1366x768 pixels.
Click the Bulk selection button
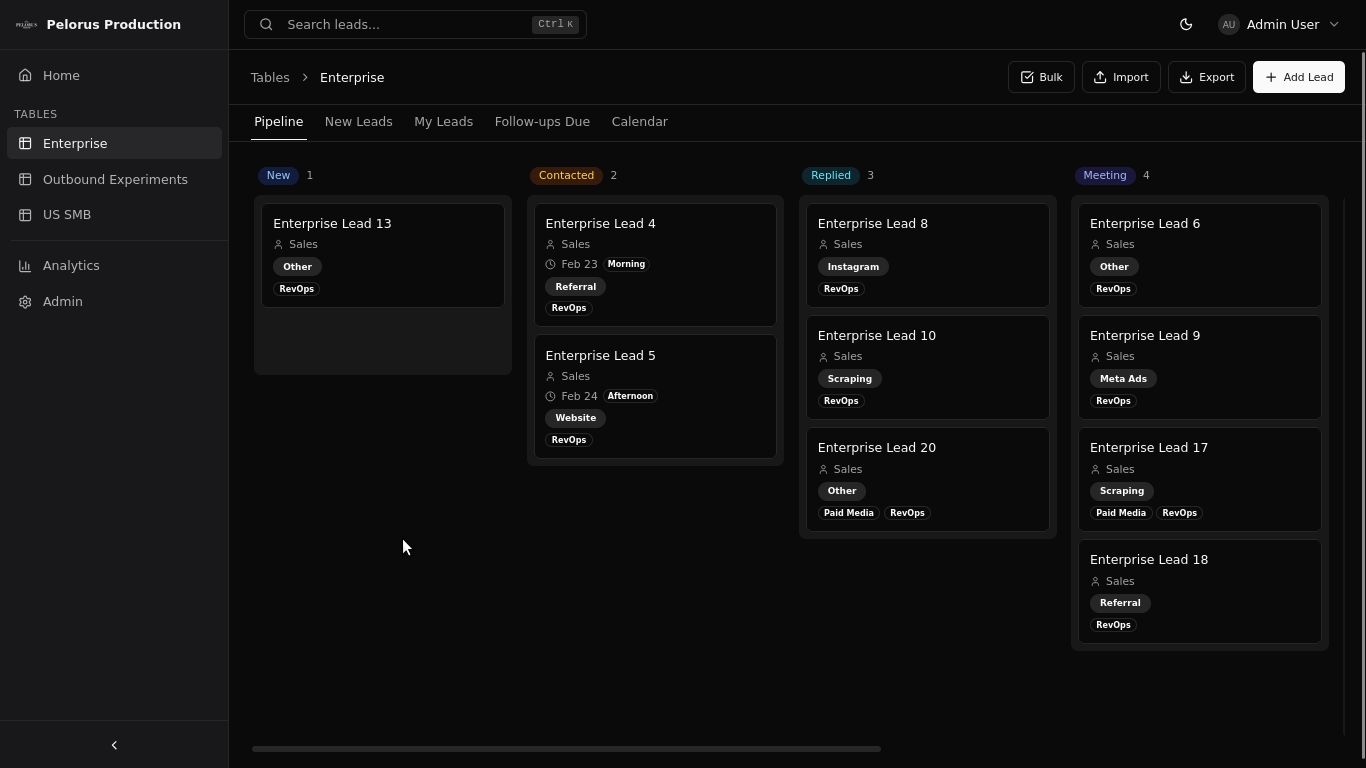[1041, 77]
